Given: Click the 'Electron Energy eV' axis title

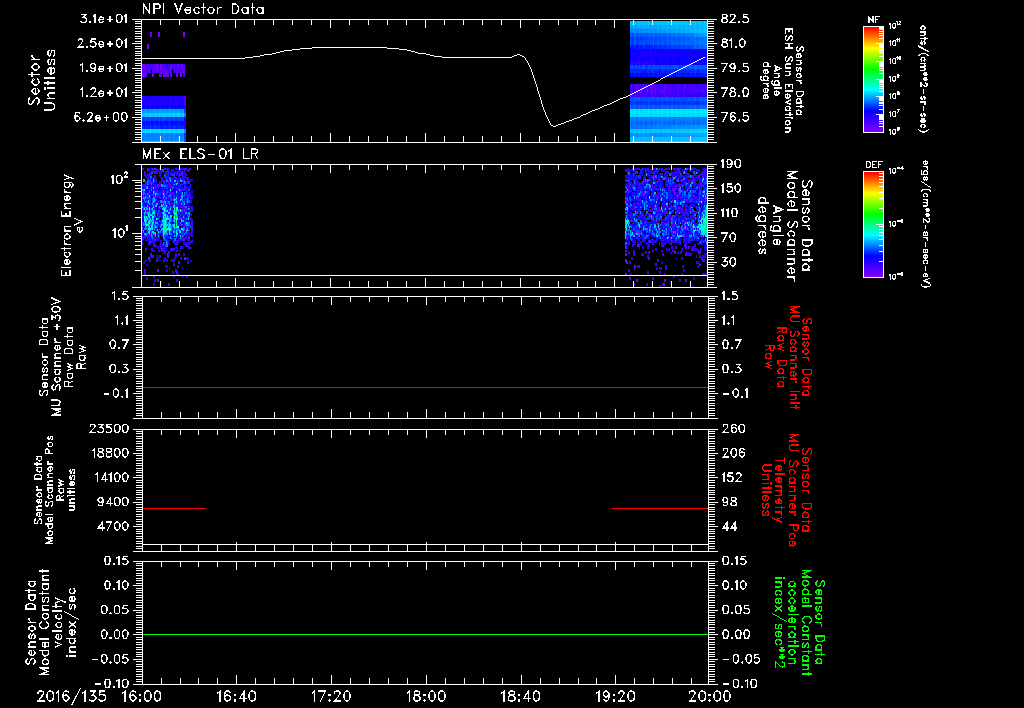Looking at the screenshot, I should pos(72,225).
